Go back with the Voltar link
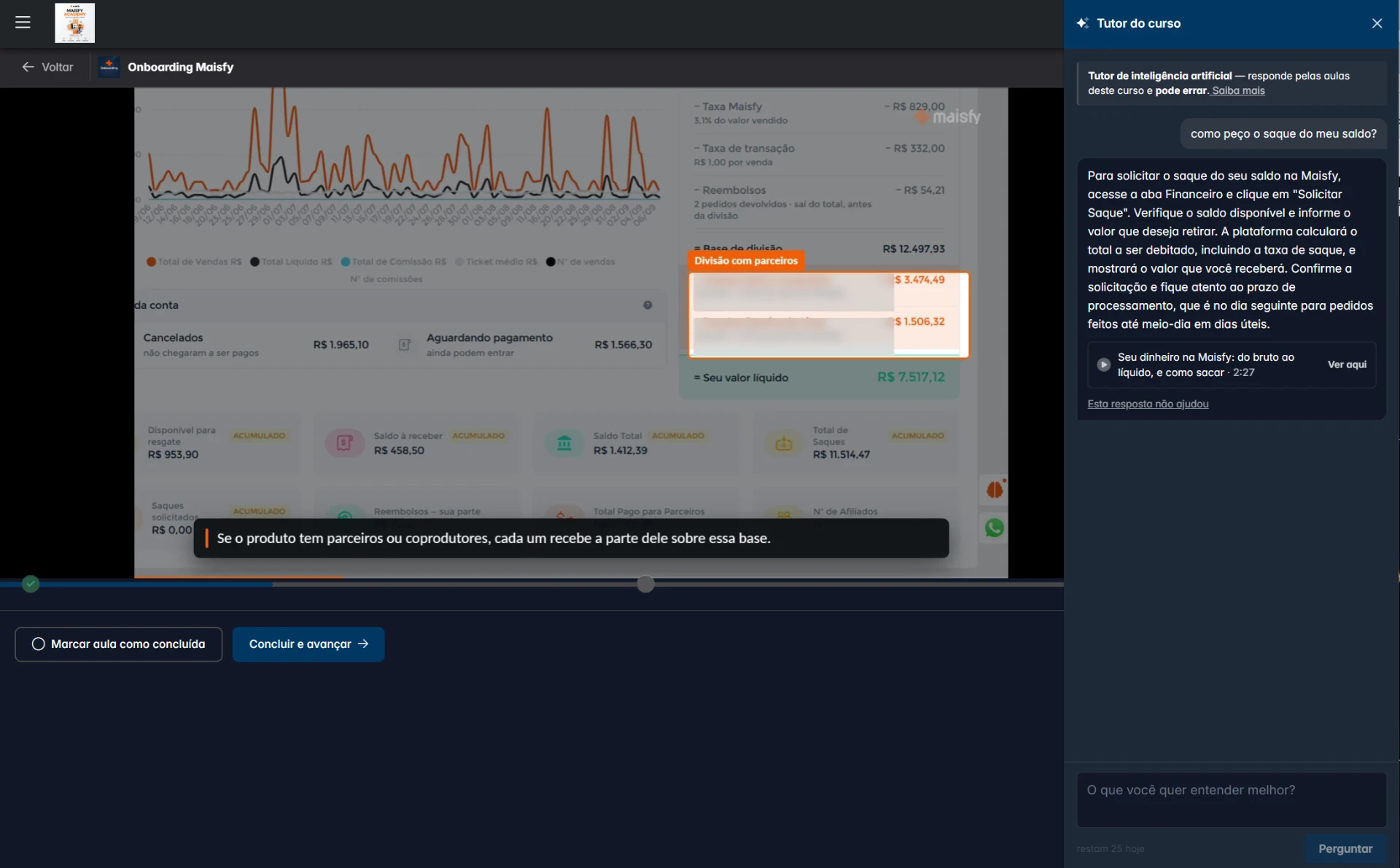Screen dimensions: 1400x868 click(47, 67)
